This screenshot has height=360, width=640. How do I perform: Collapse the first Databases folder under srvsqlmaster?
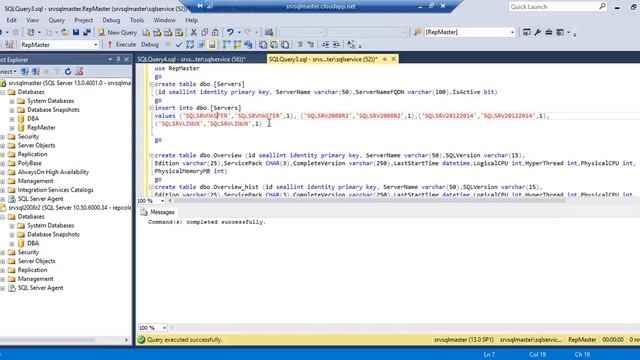coord(3,92)
